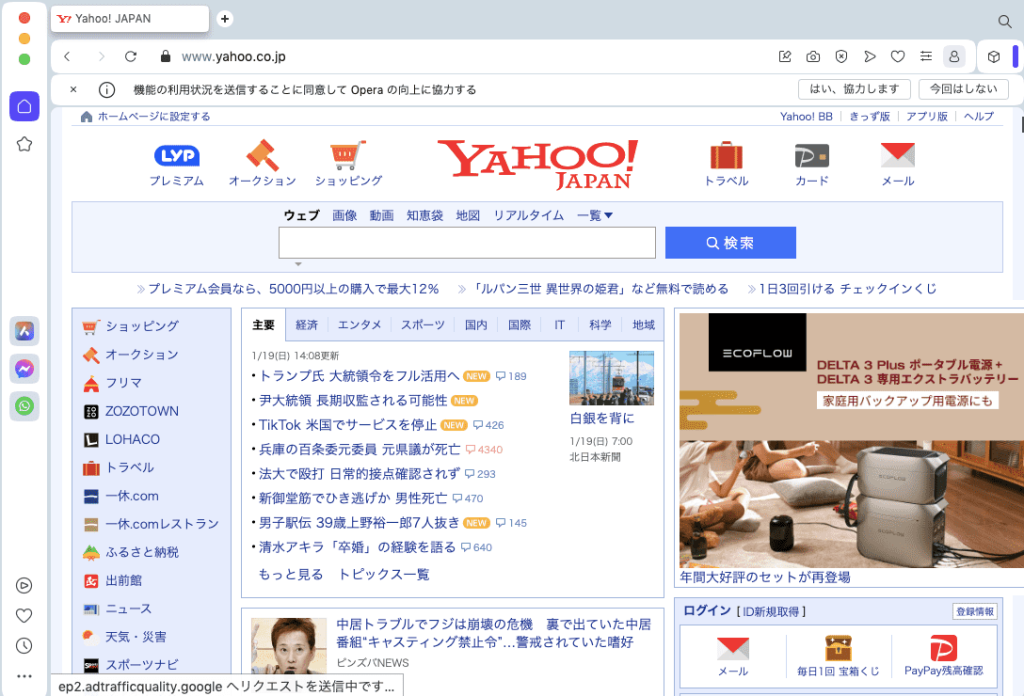Click ホームページに設定する link
The height and width of the screenshot is (696, 1024).
pos(154,116)
